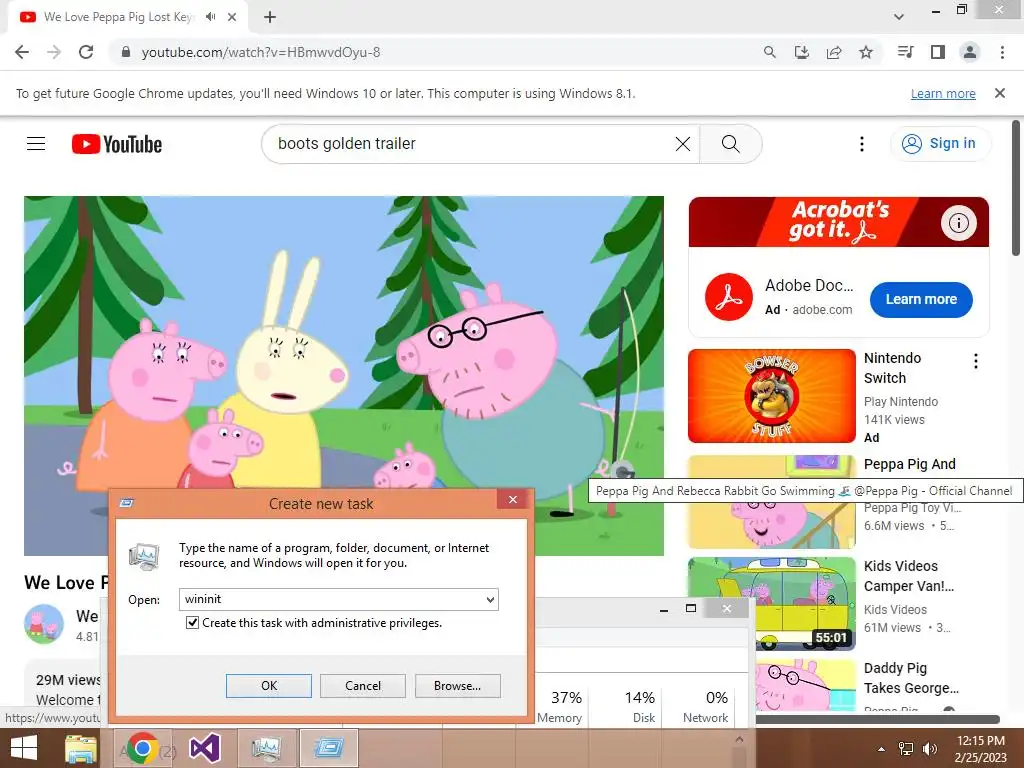Click OK in Create new task dialog
This screenshot has width=1024, height=768.
(x=269, y=686)
